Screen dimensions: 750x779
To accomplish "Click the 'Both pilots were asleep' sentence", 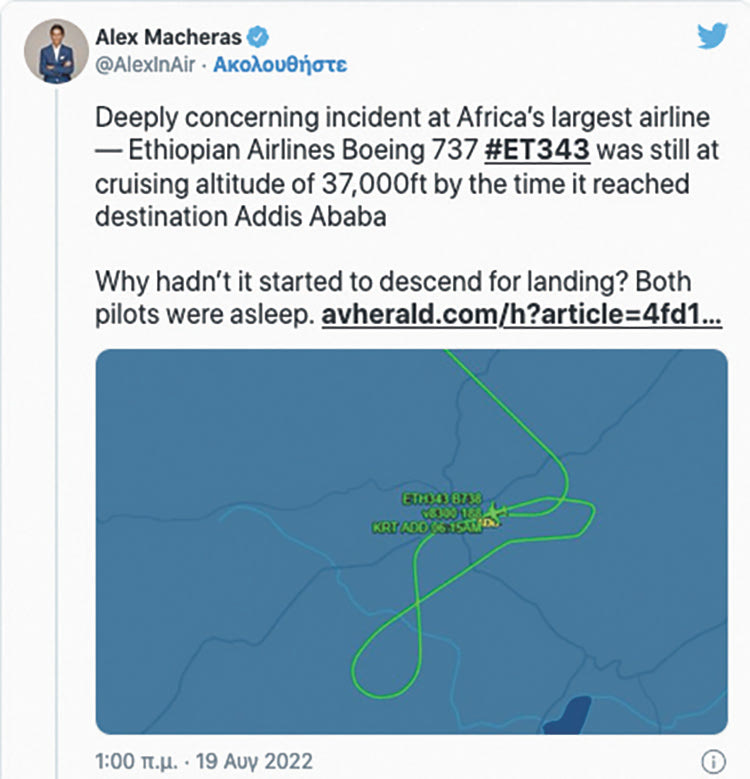I will tap(208, 316).
